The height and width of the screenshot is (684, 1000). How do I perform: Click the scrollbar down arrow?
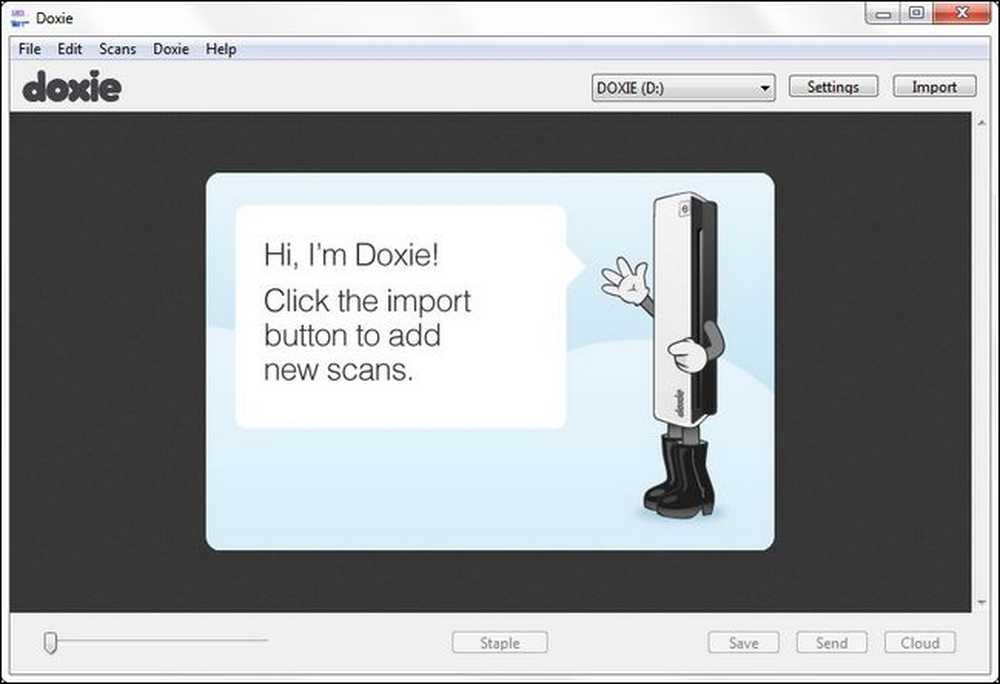(982, 602)
